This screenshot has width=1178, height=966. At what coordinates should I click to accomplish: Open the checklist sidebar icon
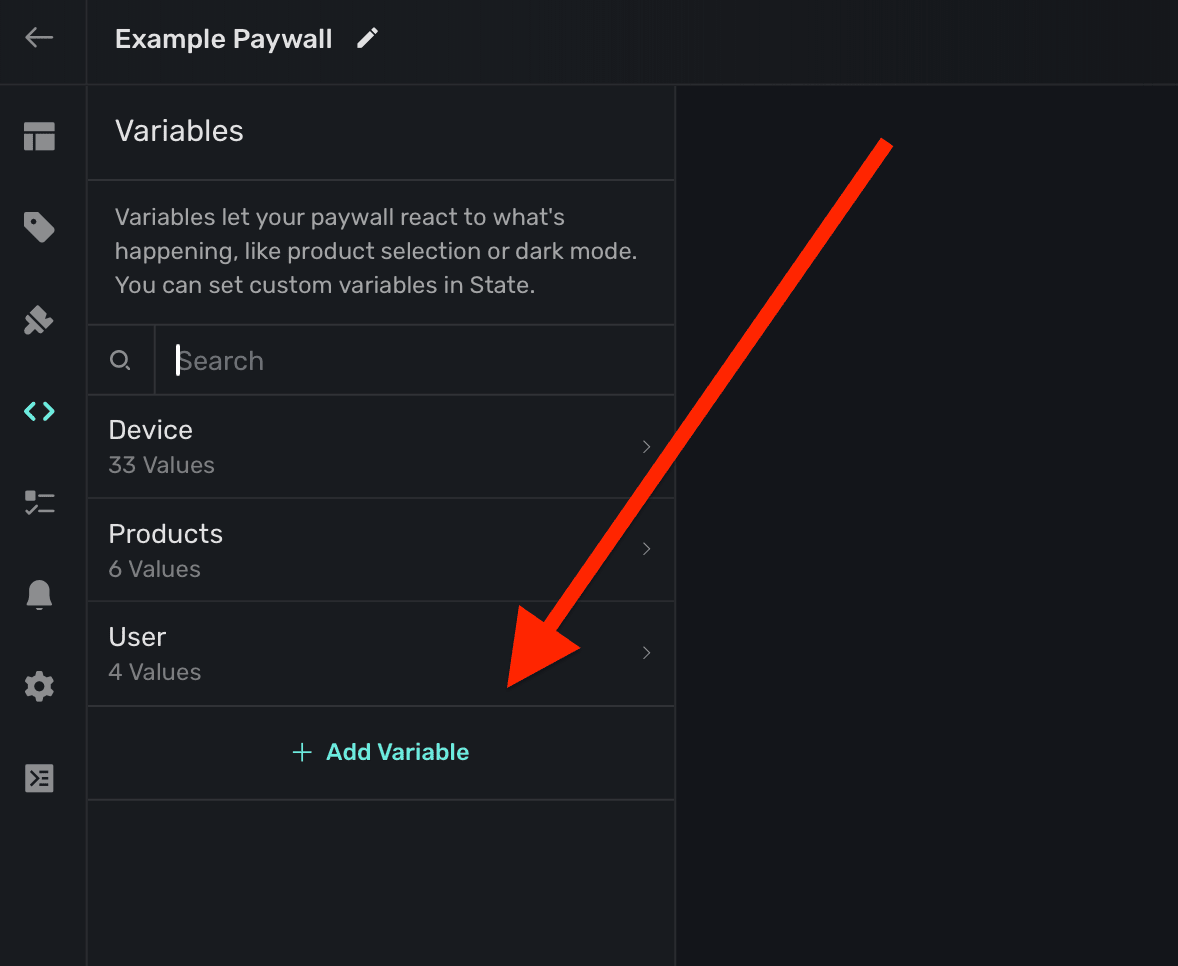39,503
